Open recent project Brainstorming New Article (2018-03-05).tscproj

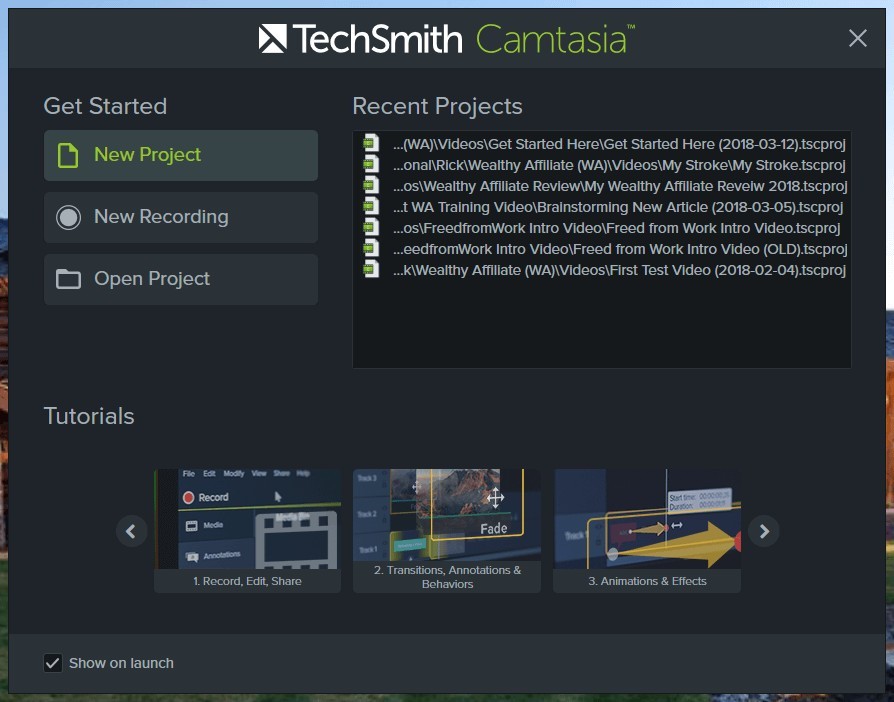618,207
